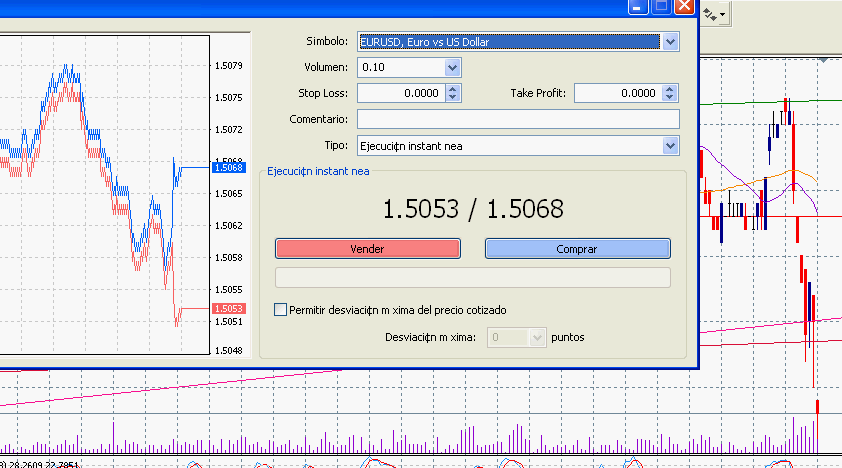
Task: Decrease Take Profit with the down arrow
Action: coord(670,98)
